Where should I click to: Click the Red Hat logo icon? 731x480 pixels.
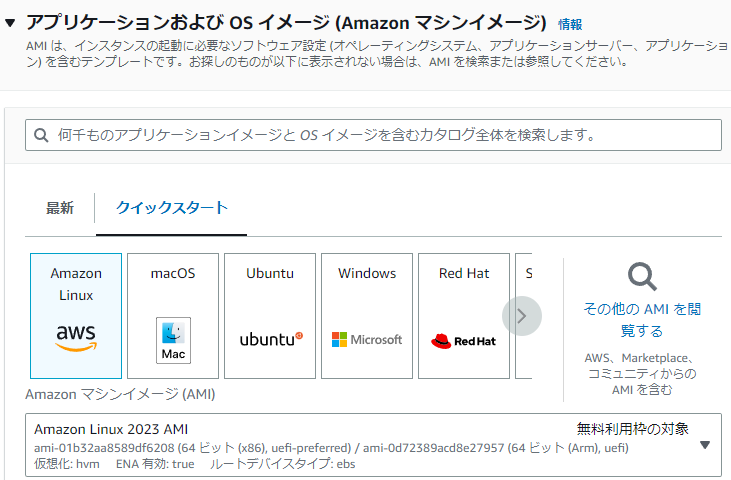(x=464, y=341)
